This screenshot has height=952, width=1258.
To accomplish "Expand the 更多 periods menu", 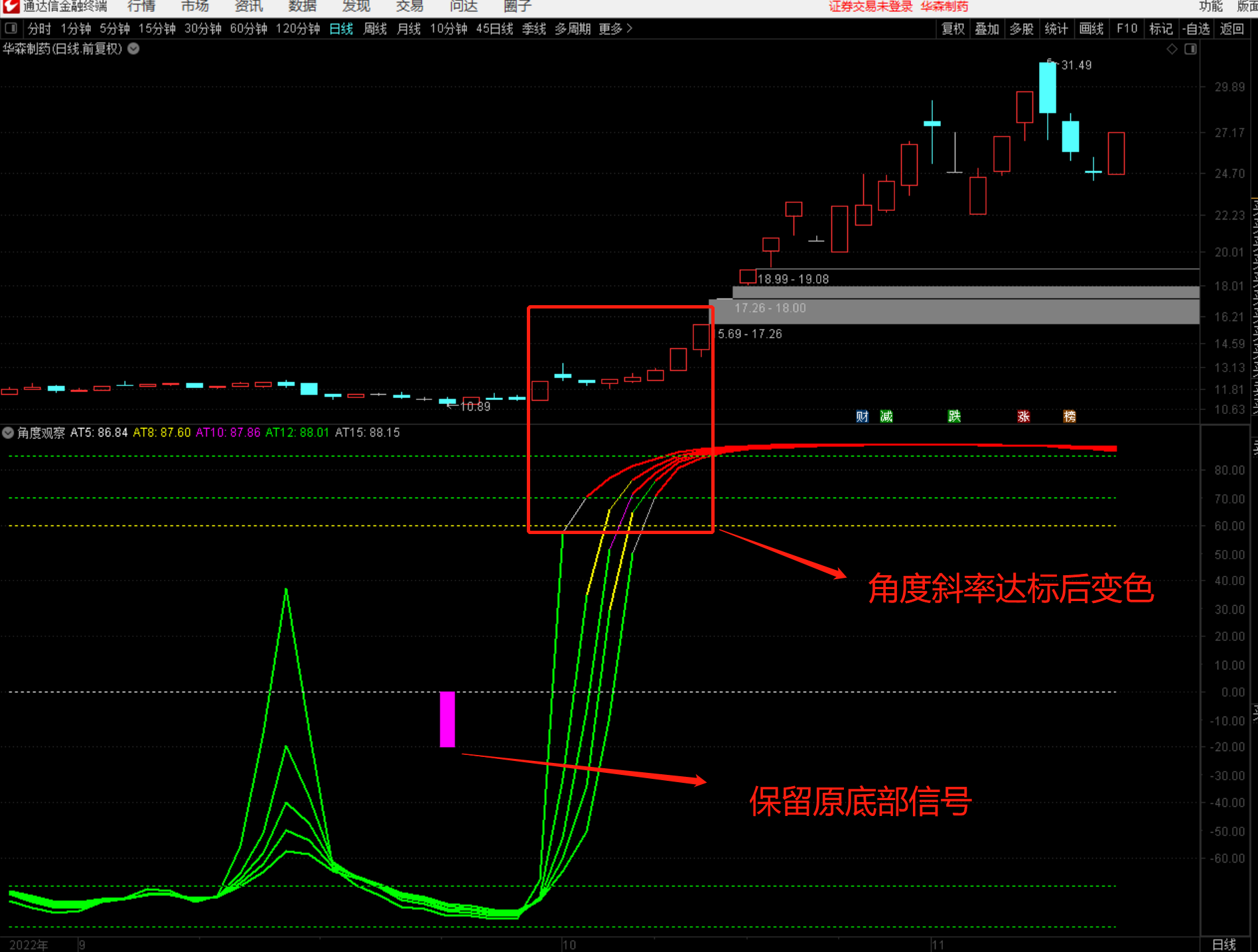I will tap(615, 29).
